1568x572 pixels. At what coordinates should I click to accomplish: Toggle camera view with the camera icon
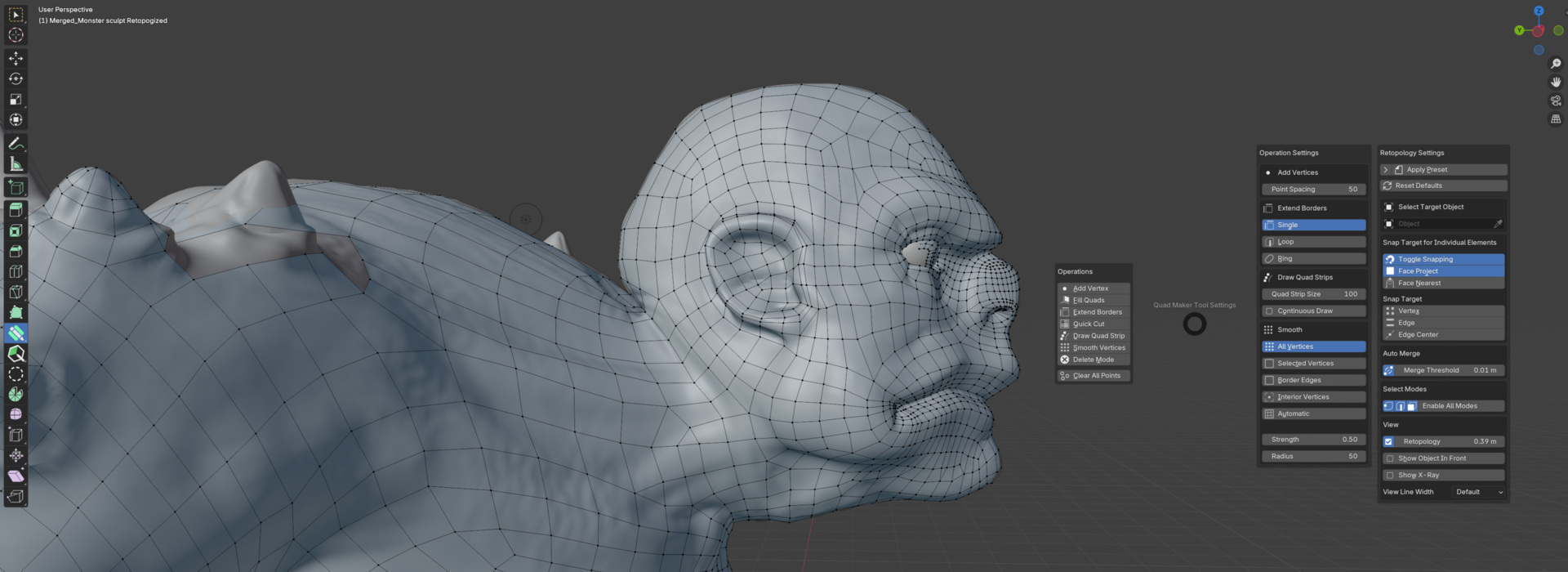pyautogui.click(x=1556, y=101)
